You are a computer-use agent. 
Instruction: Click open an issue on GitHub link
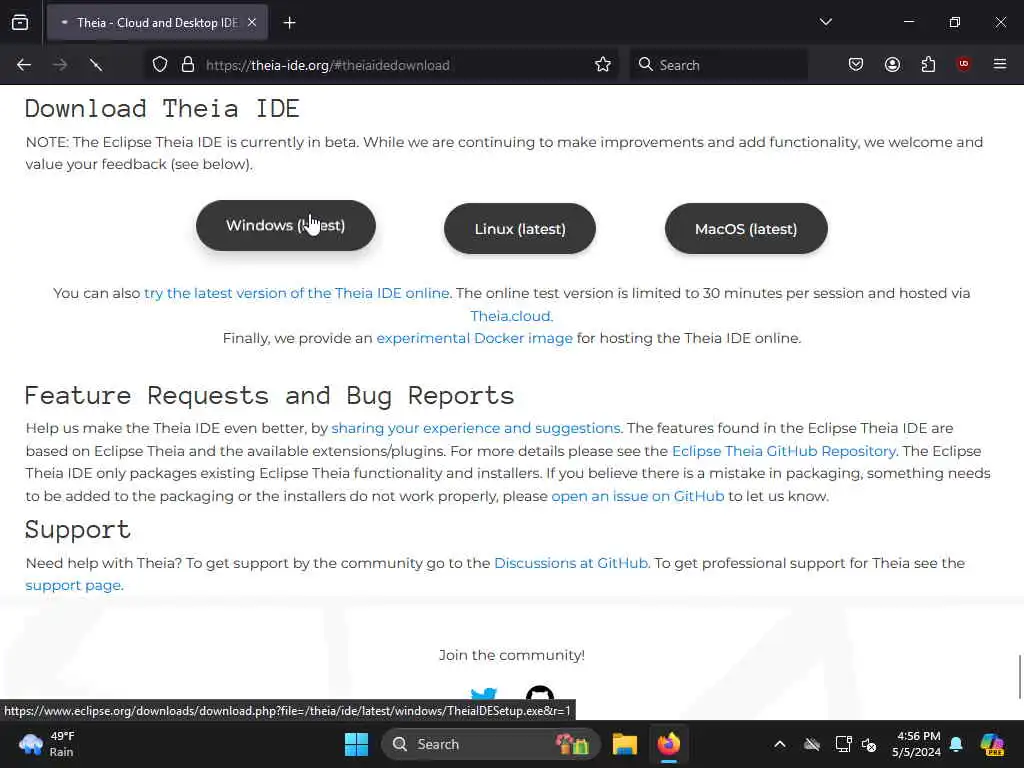(638, 496)
